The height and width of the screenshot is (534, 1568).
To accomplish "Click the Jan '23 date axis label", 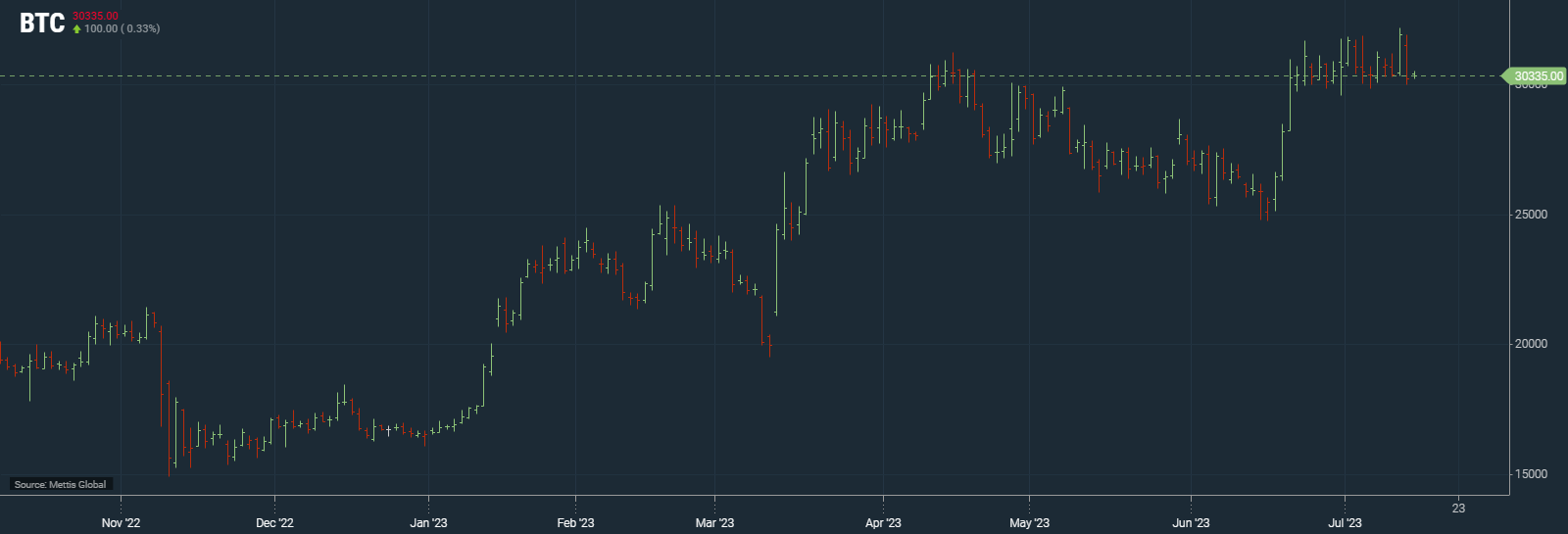I will (x=428, y=523).
